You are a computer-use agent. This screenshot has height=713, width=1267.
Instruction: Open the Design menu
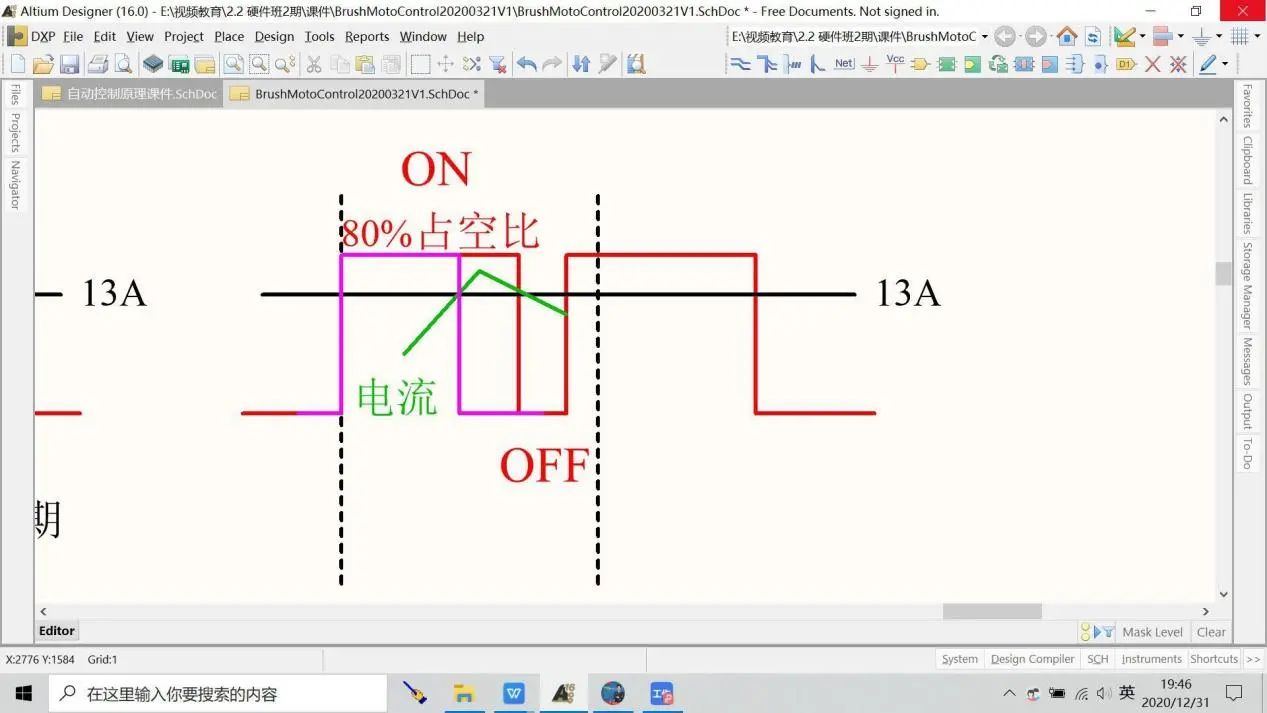point(274,36)
